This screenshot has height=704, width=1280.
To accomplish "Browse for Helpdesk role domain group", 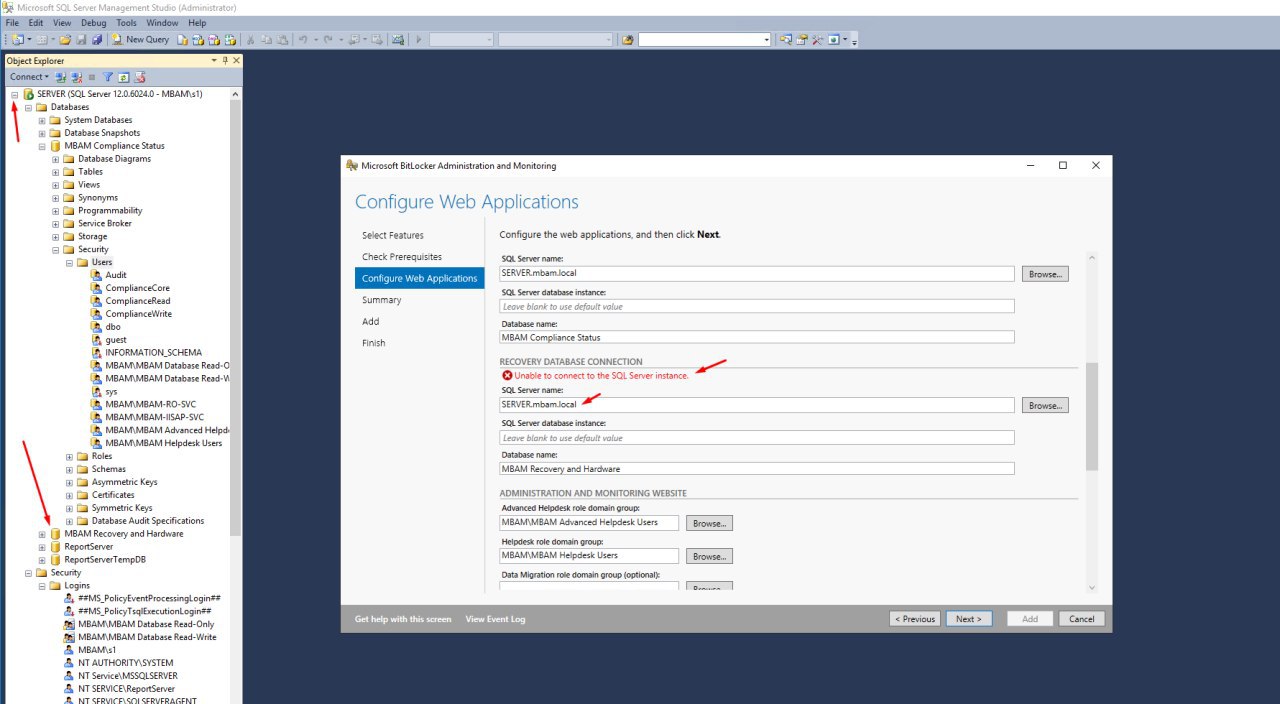I will (x=709, y=556).
